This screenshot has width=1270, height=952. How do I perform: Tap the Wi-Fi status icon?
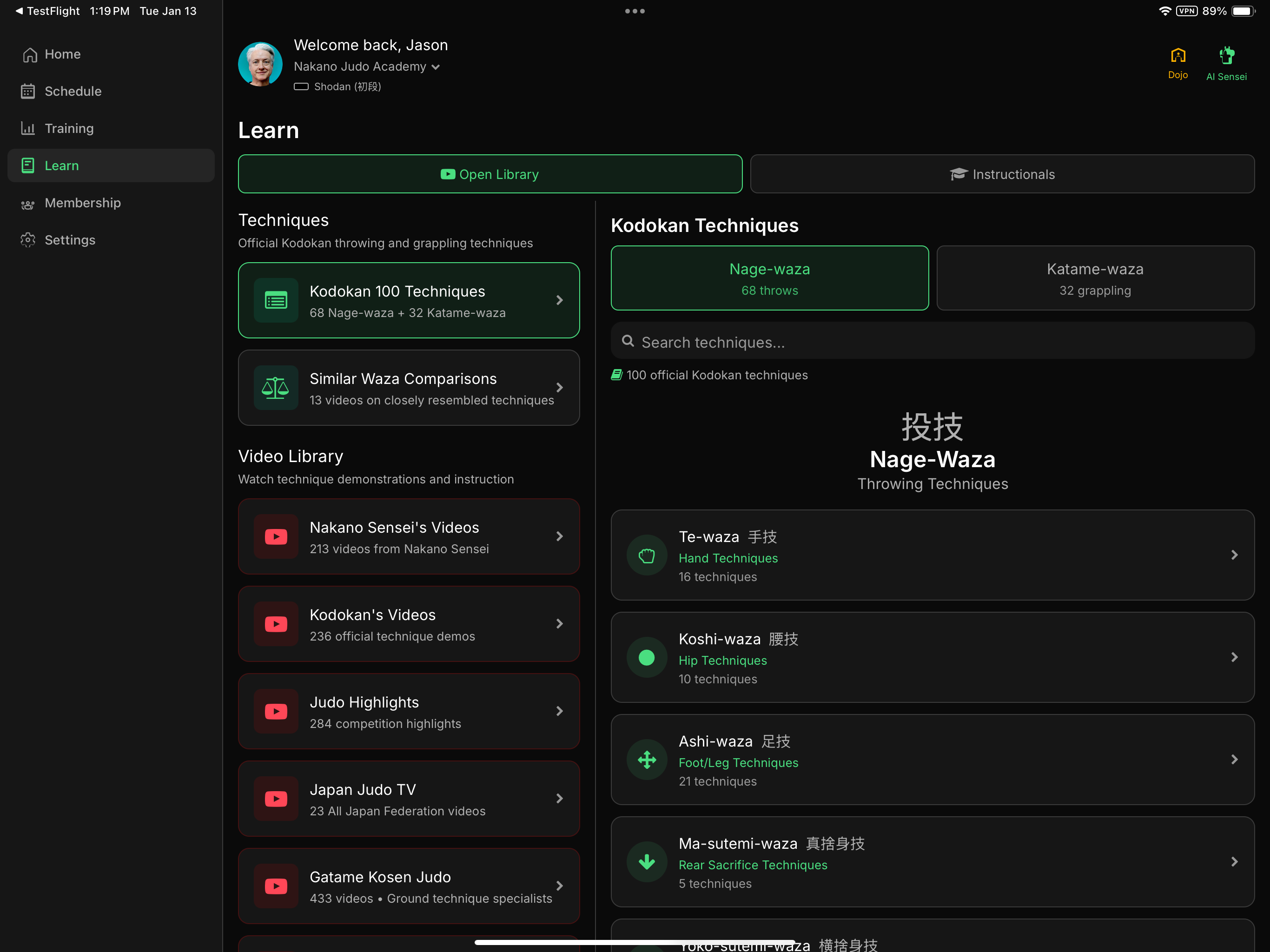click(1164, 11)
